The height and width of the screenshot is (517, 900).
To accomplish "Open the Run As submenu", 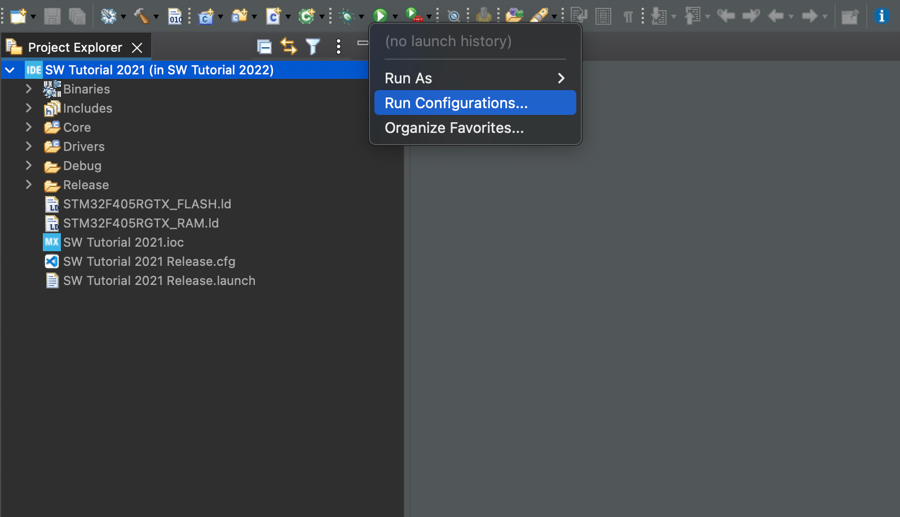I will 475,78.
